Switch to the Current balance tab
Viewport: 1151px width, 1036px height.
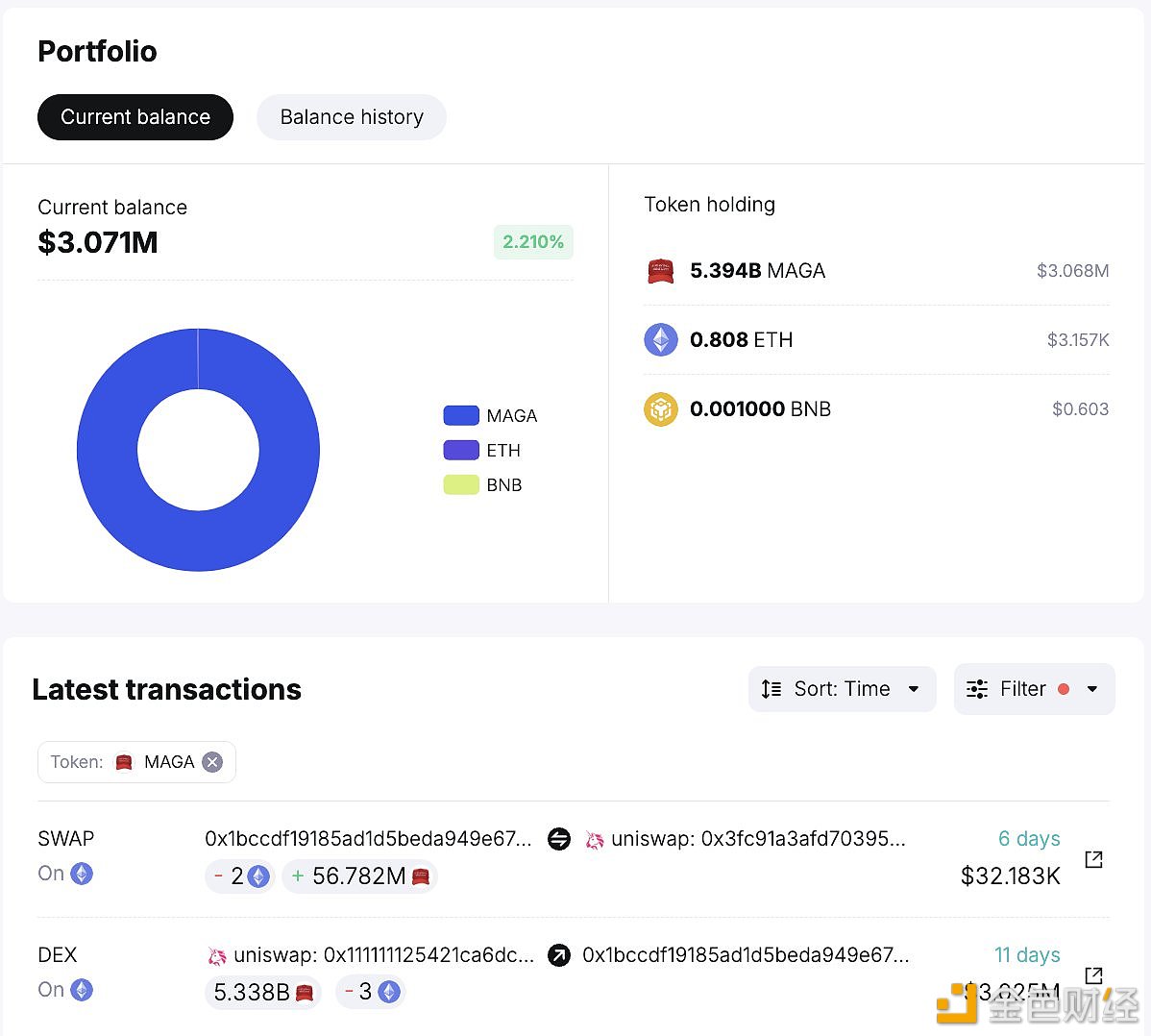click(135, 116)
